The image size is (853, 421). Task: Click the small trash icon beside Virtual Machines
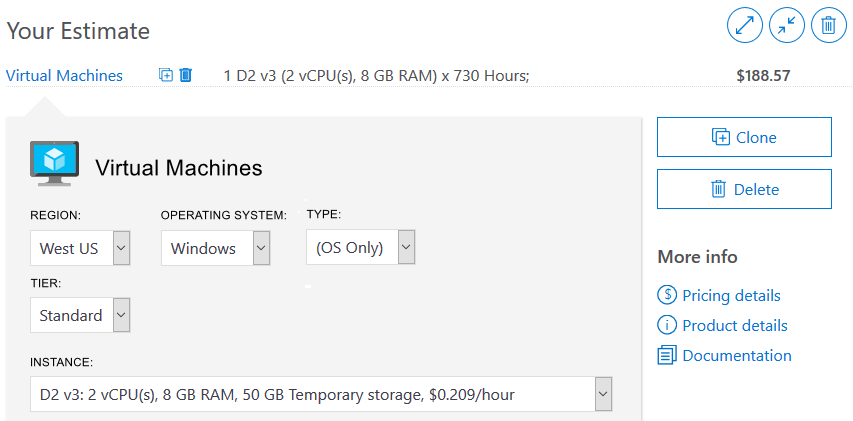click(186, 75)
